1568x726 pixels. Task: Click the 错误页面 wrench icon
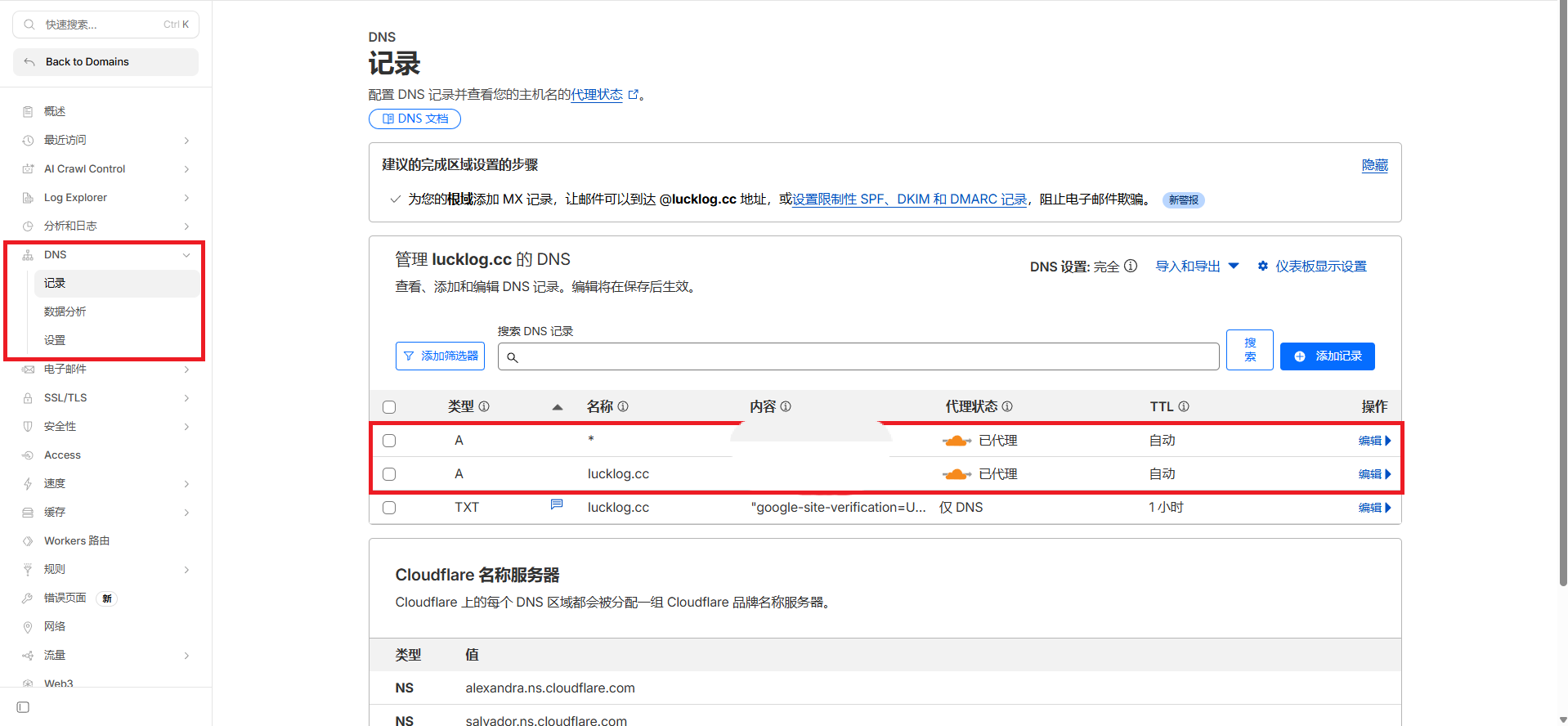pyautogui.click(x=28, y=598)
